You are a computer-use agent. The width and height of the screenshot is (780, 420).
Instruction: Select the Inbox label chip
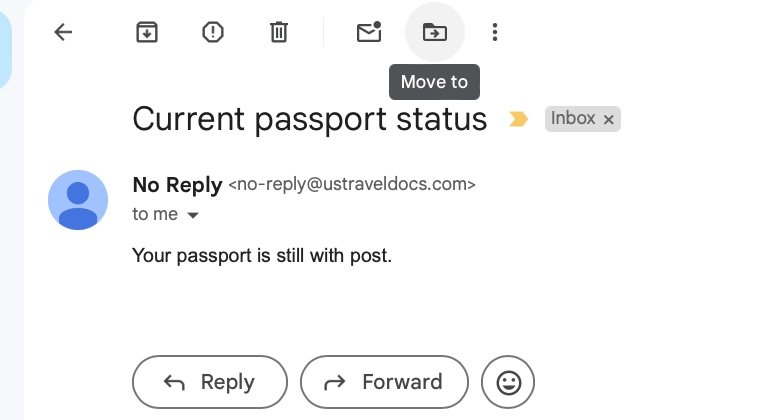573,118
